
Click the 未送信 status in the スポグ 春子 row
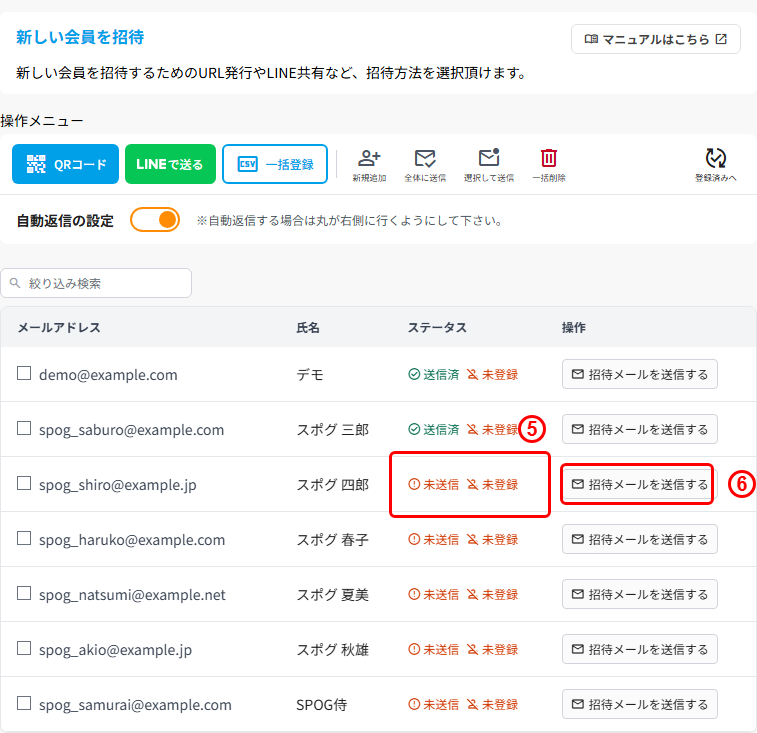click(x=434, y=540)
